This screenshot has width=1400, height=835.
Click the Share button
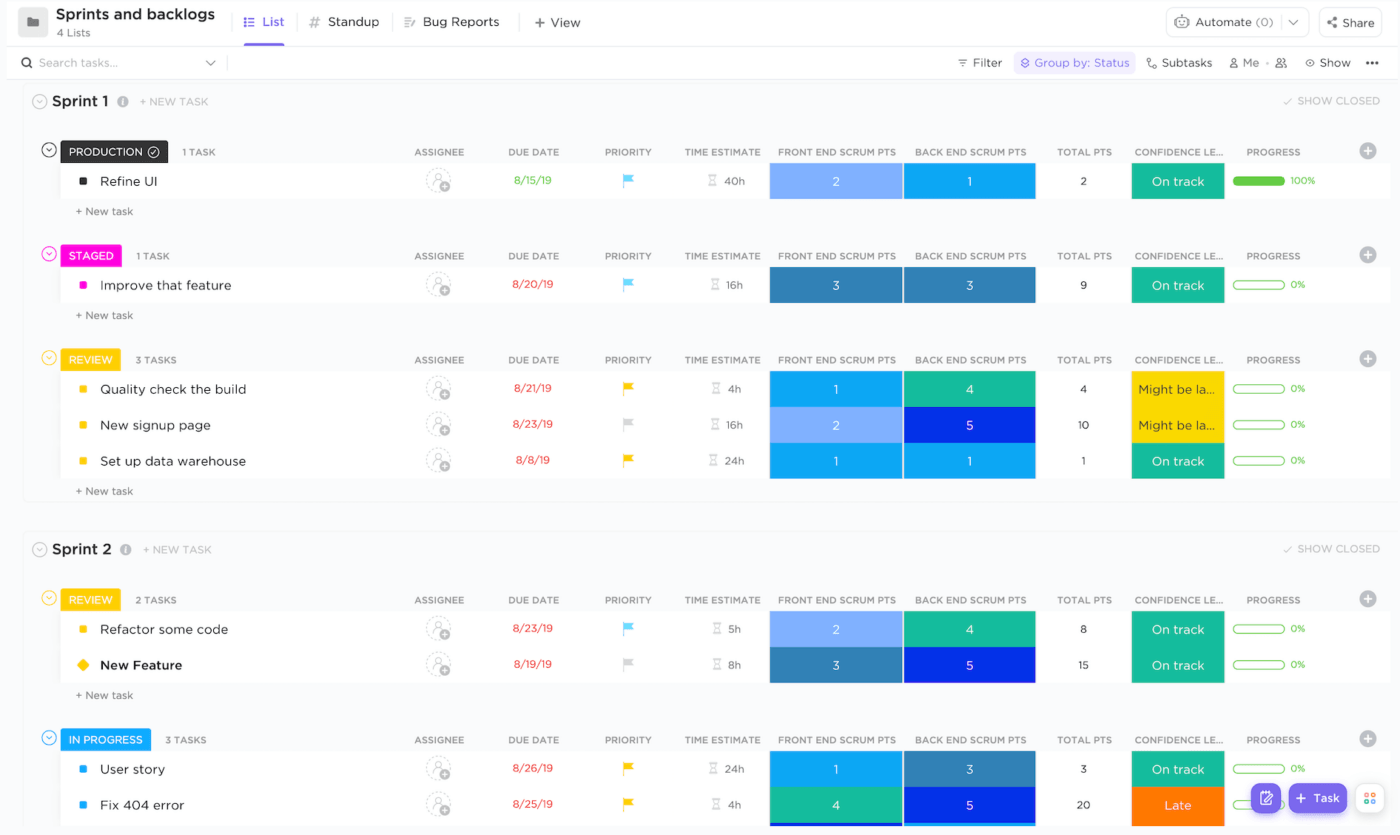point(1350,22)
